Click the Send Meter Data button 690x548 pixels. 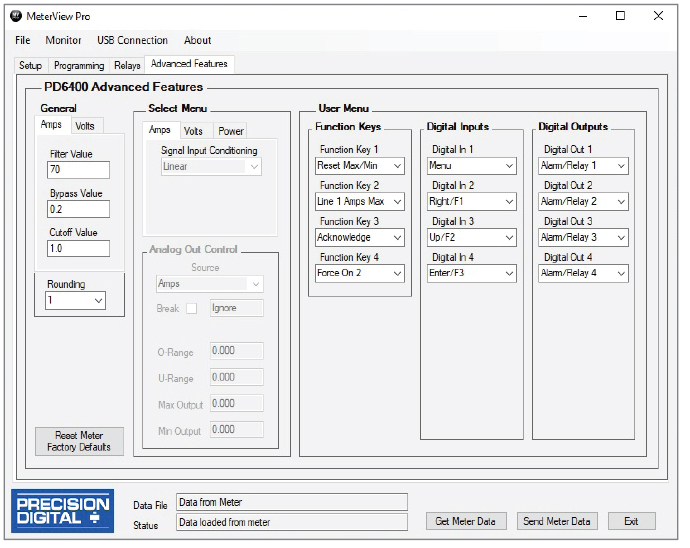pos(557,522)
